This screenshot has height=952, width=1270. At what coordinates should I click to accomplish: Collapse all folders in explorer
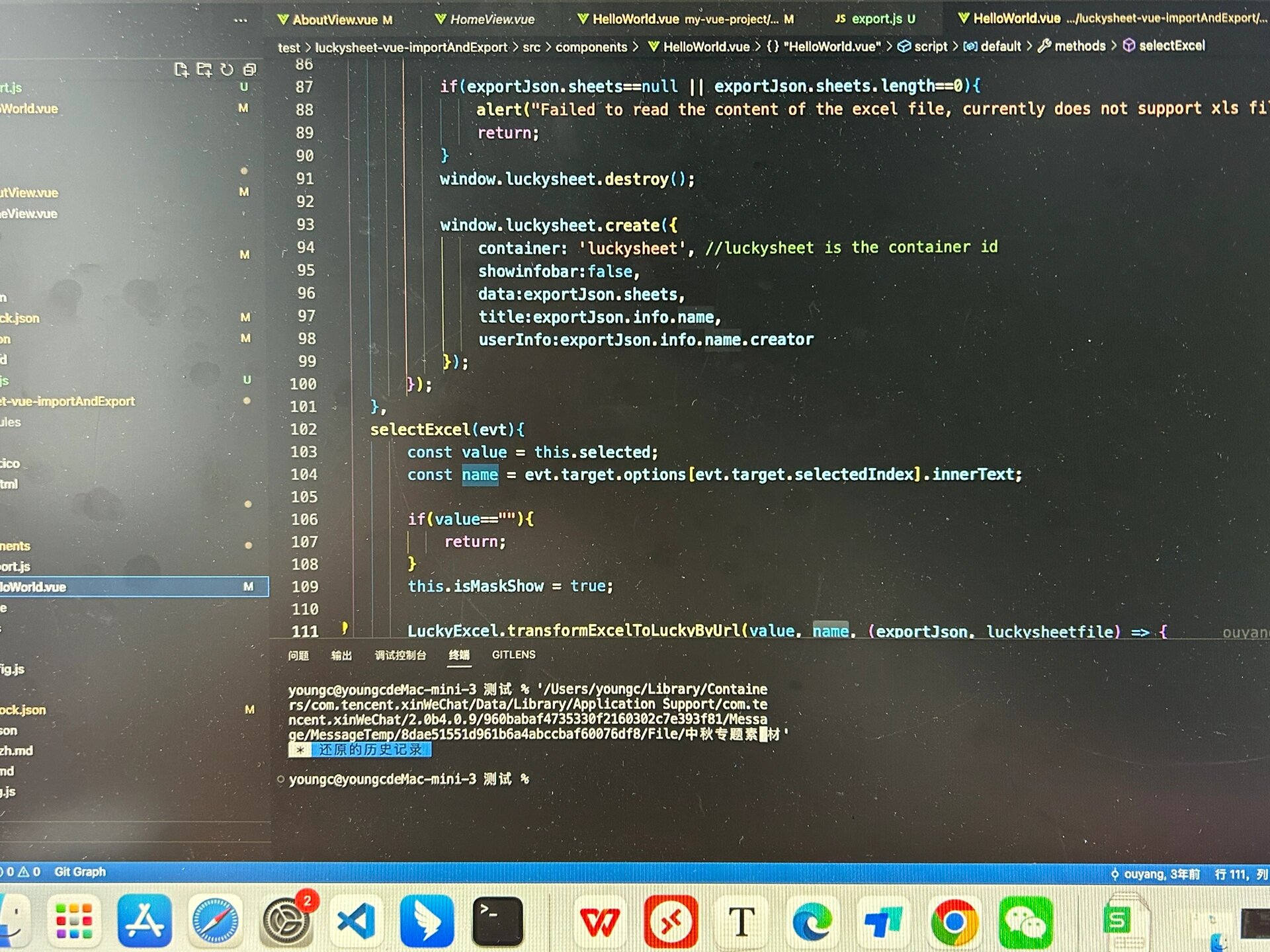click(x=249, y=69)
